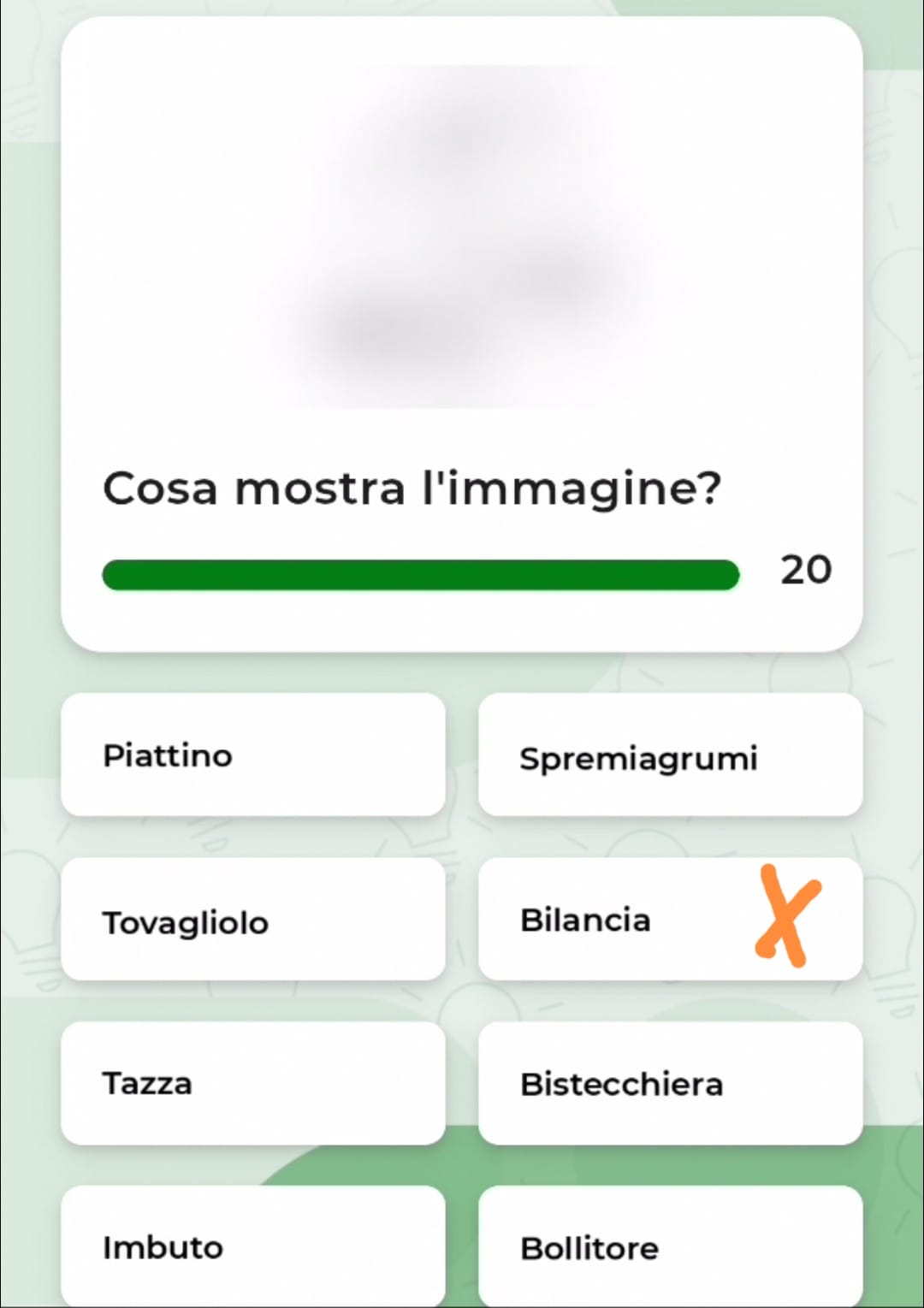Select the Piattino answer
The height and width of the screenshot is (1308, 924).
252,755
